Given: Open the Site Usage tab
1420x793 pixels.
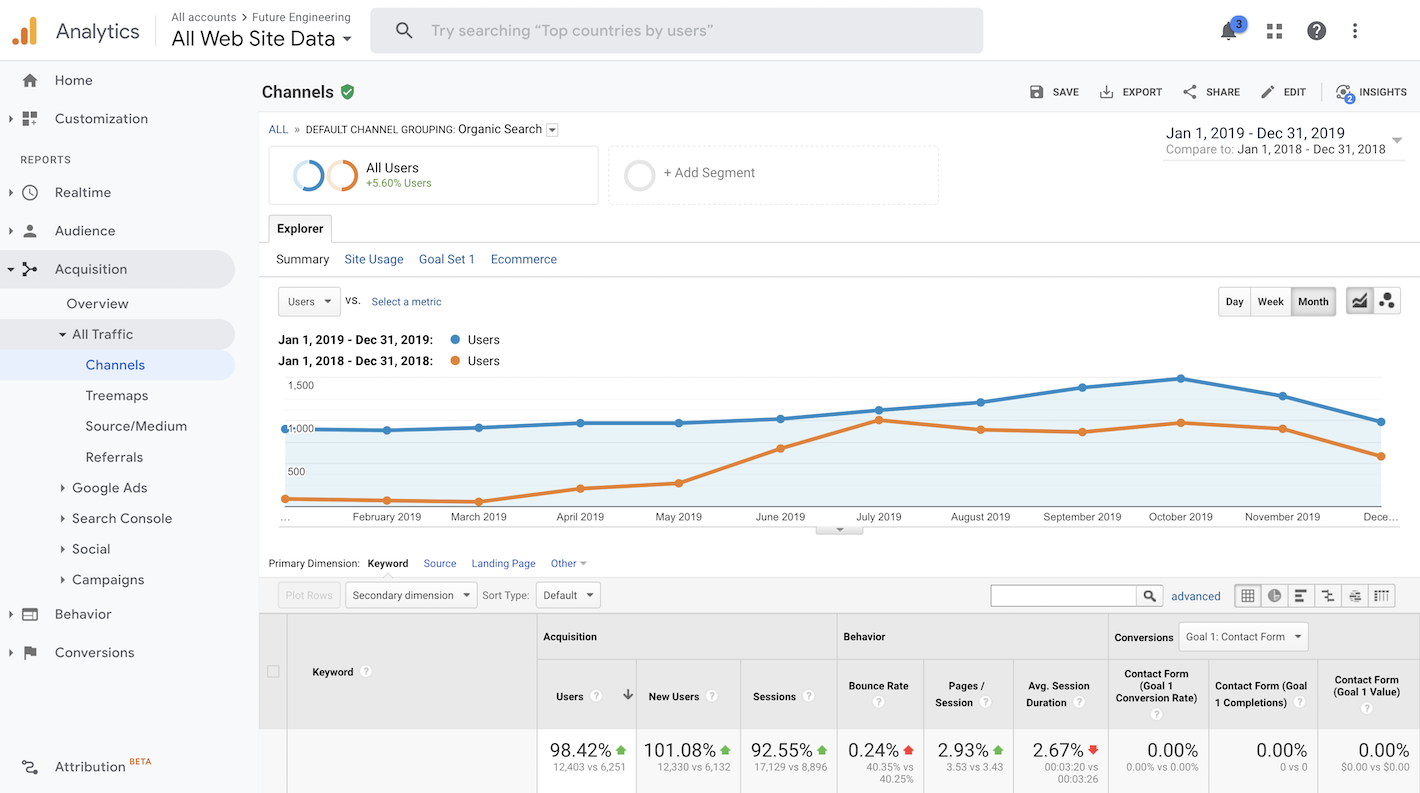Looking at the screenshot, I should [373, 259].
